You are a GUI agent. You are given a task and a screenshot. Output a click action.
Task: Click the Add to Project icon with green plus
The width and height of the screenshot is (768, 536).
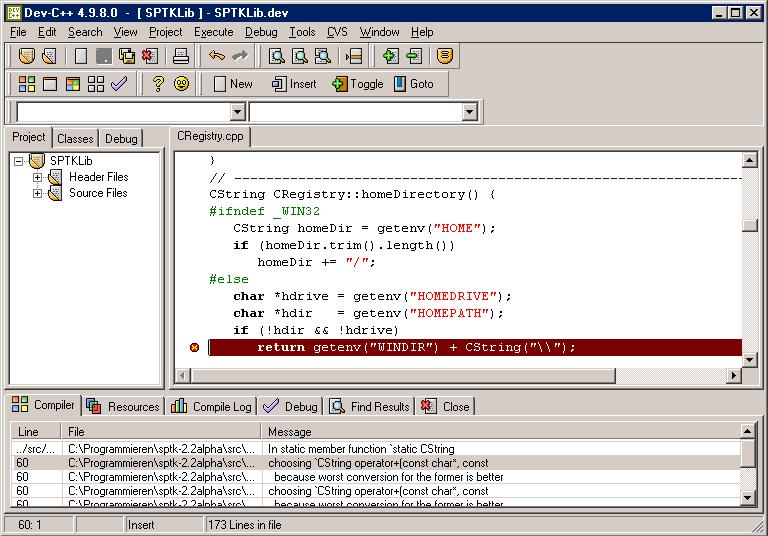click(390, 56)
